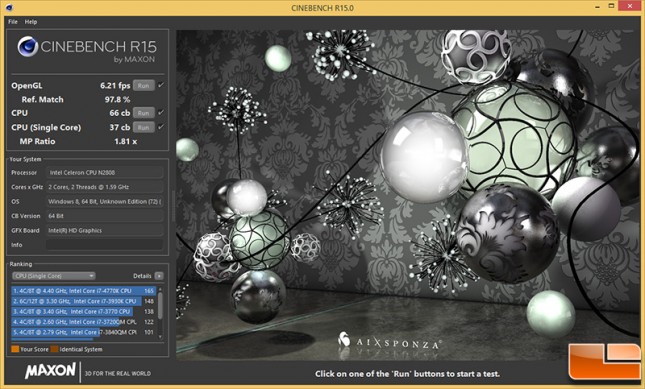Toggle the CPU test checkmark

click(x=161, y=112)
